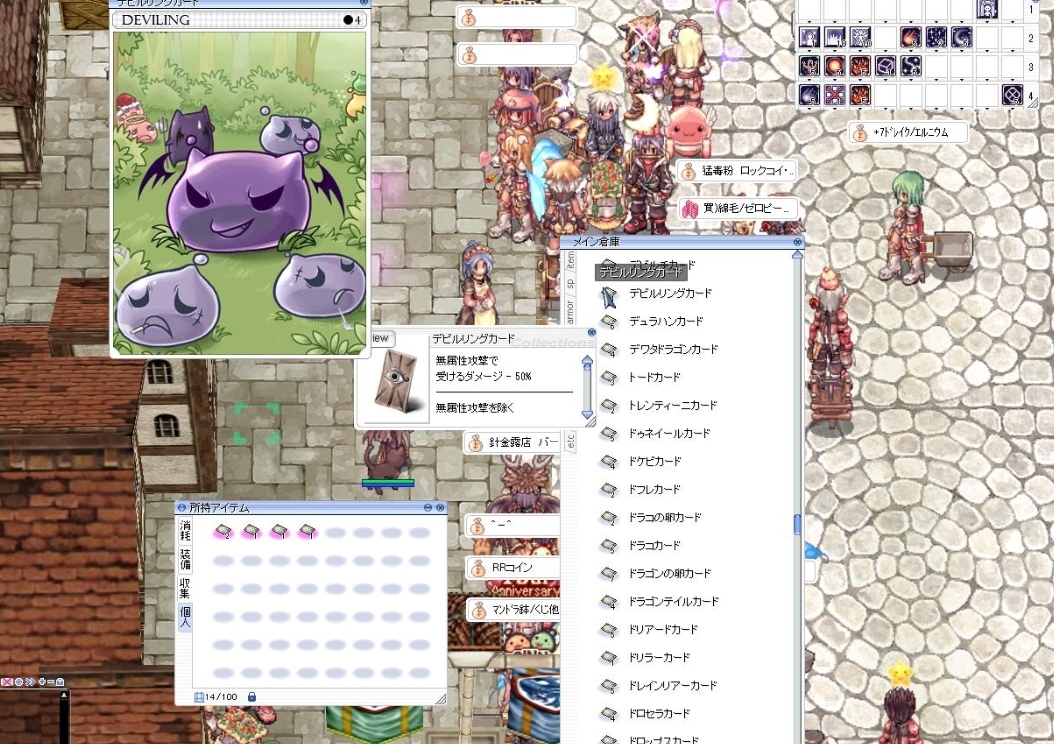Minimize the 所持アイテム inventory window
Screen dimensions: 1054x744
[428, 507]
